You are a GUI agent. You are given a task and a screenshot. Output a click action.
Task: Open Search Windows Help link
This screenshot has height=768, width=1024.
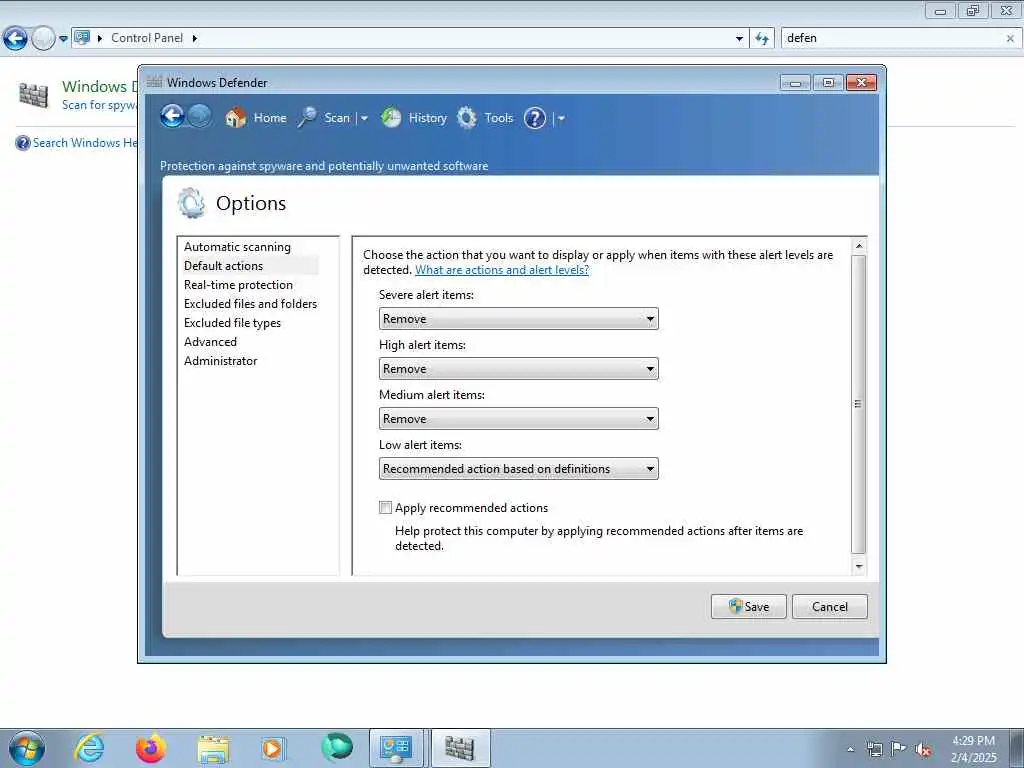85,142
